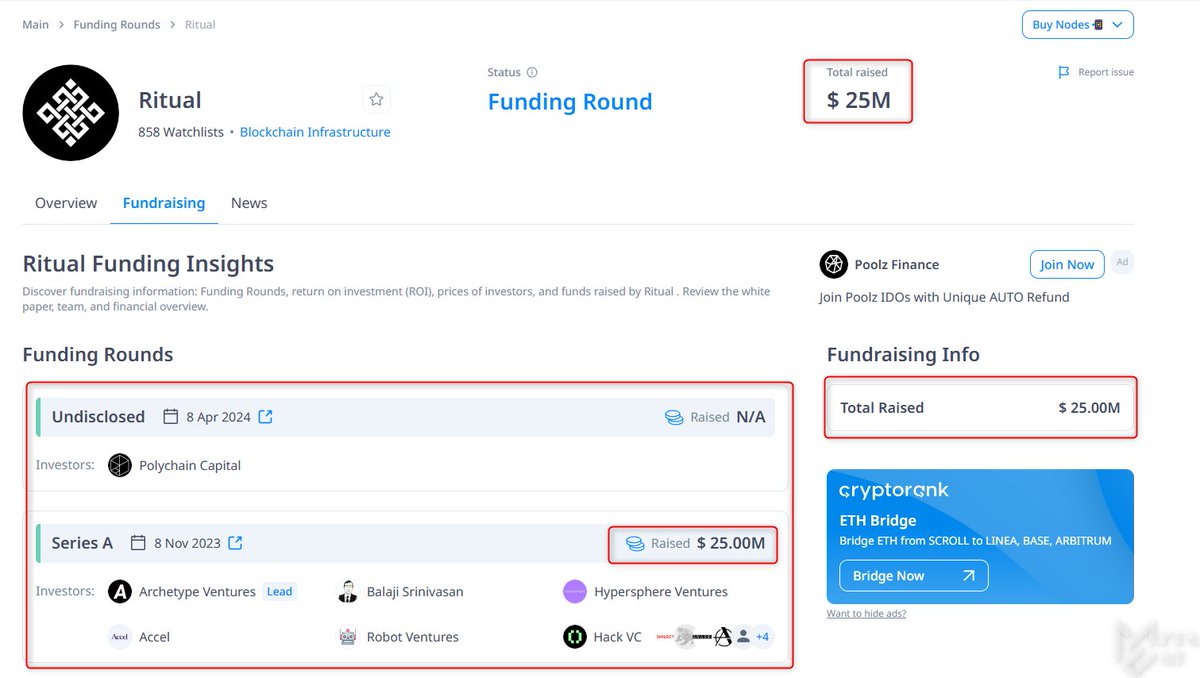1200x678 pixels.
Task: Click the ETH Bridge ad heading
Action: (x=877, y=520)
